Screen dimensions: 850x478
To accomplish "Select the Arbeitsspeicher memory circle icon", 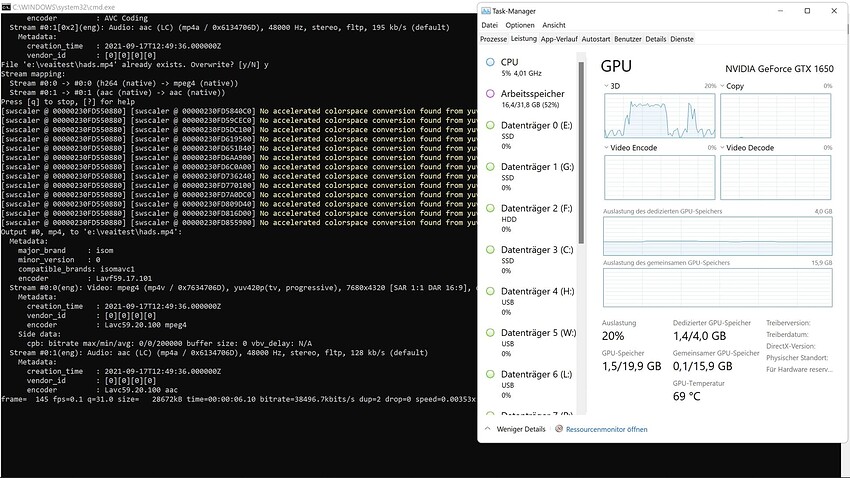I will (490, 94).
